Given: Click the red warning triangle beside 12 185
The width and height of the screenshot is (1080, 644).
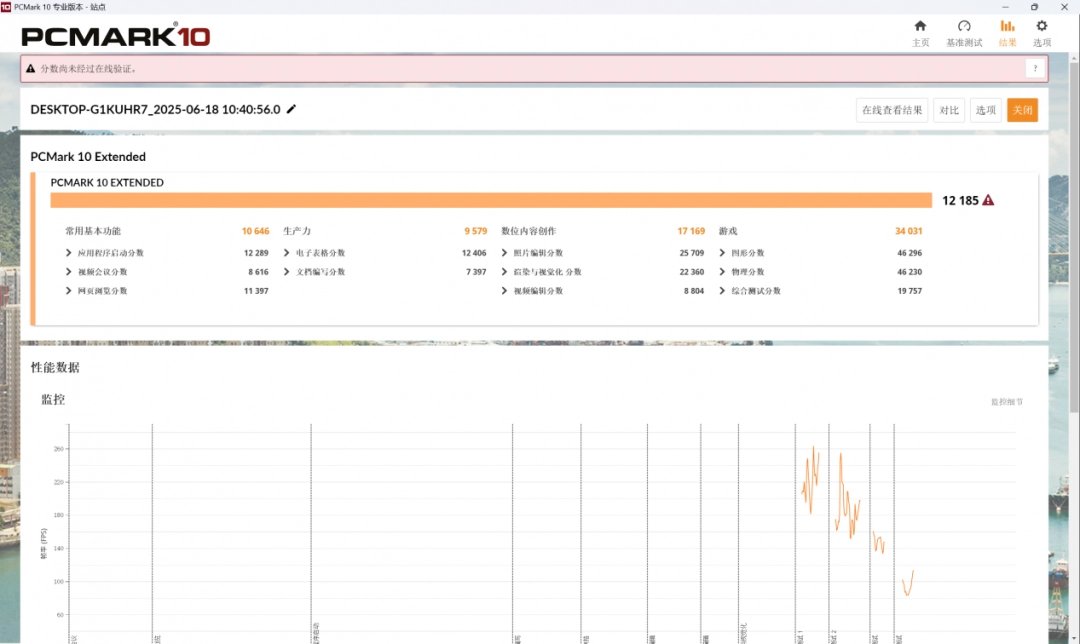Looking at the screenshot, I should [988, 200].
